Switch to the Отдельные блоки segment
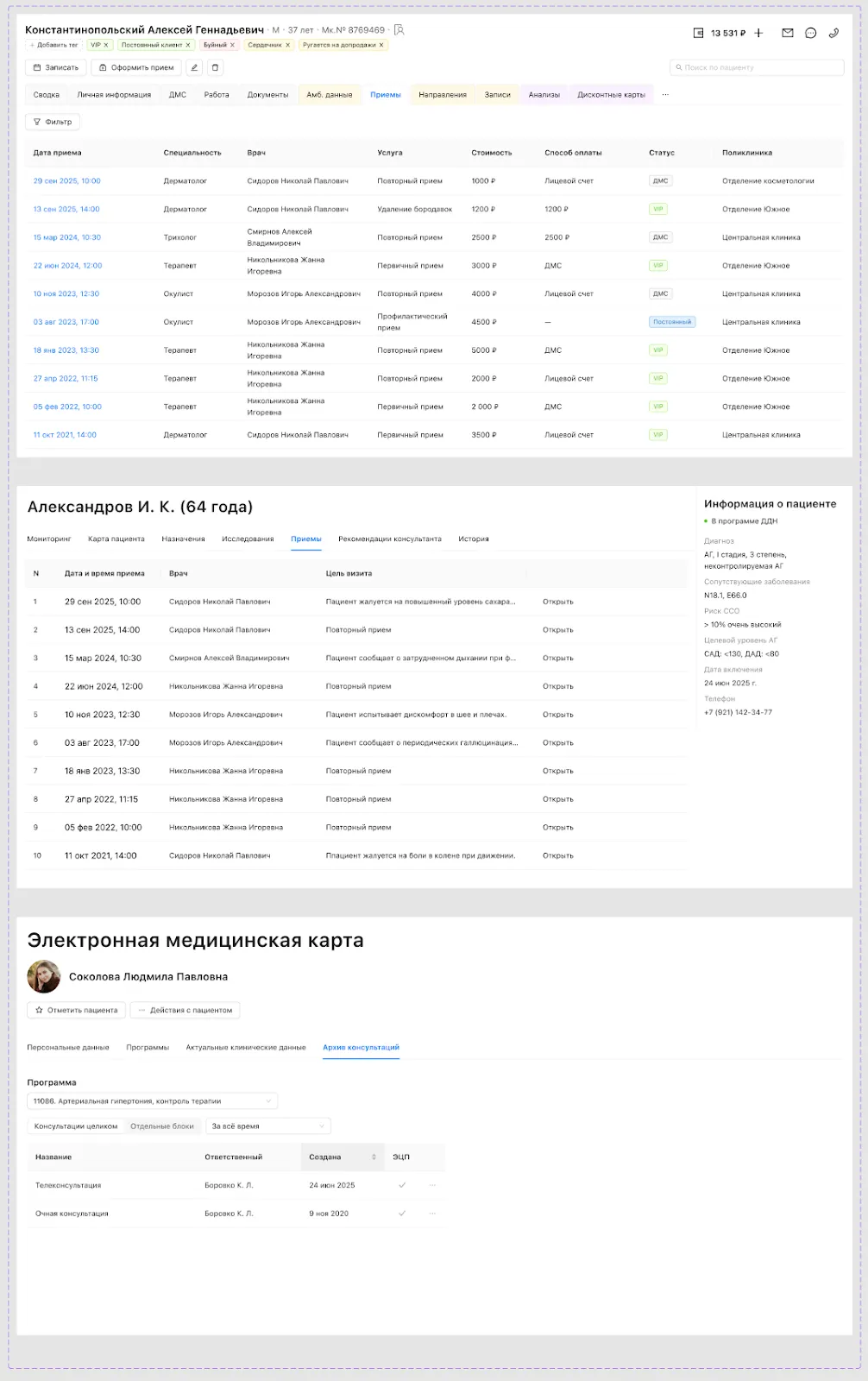Viewport: 868px width, 1381px height. point(162,1126)
